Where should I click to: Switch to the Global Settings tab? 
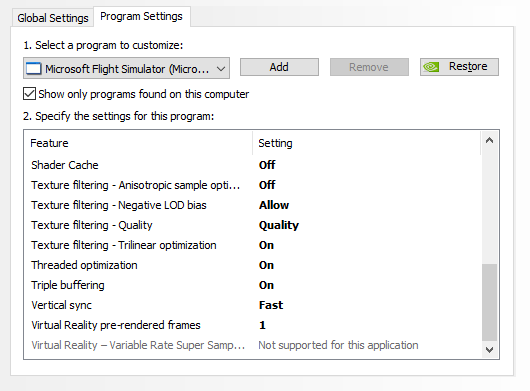[53, 18]
